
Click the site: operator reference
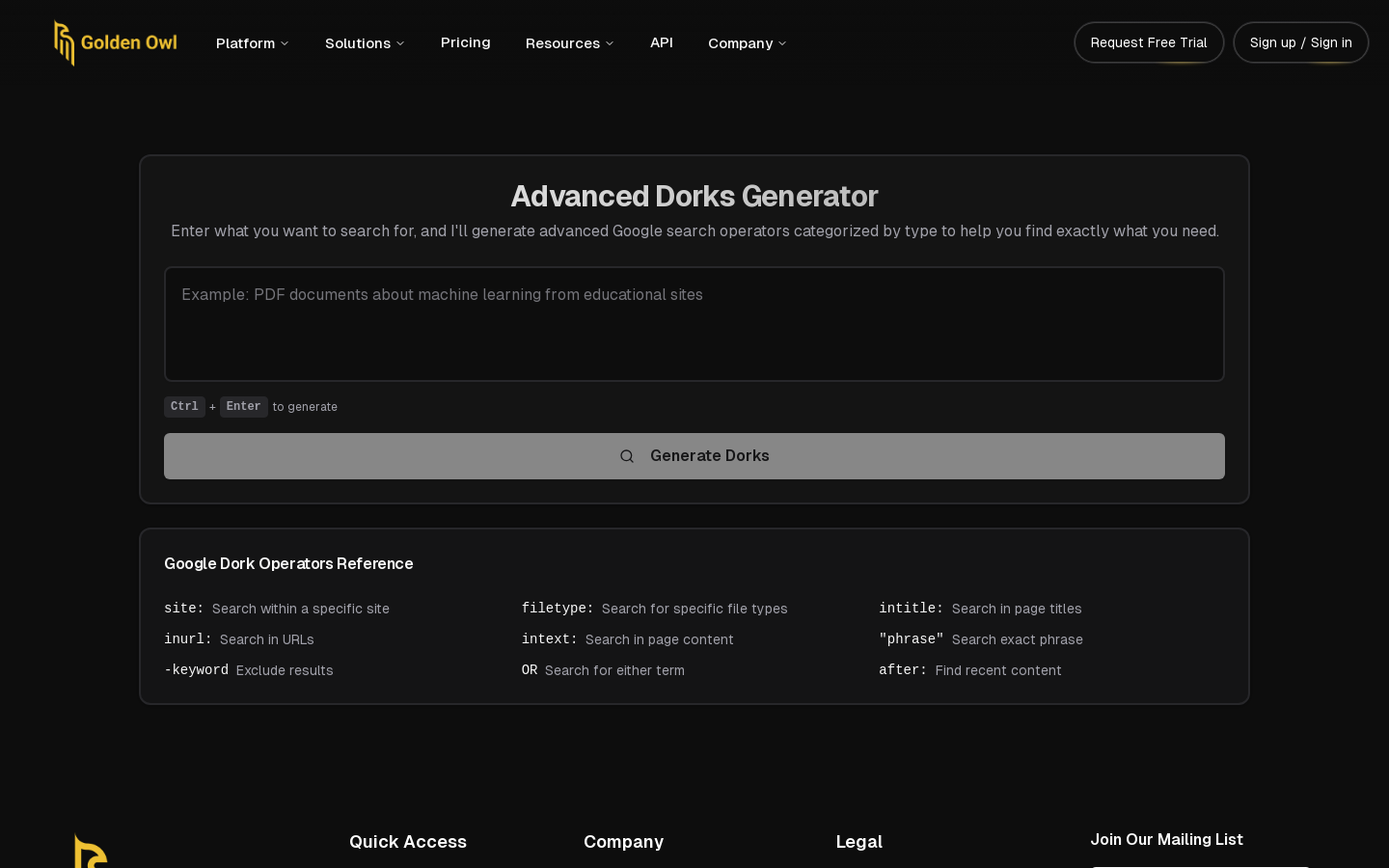pyautogui.click(x=184, y=609)
